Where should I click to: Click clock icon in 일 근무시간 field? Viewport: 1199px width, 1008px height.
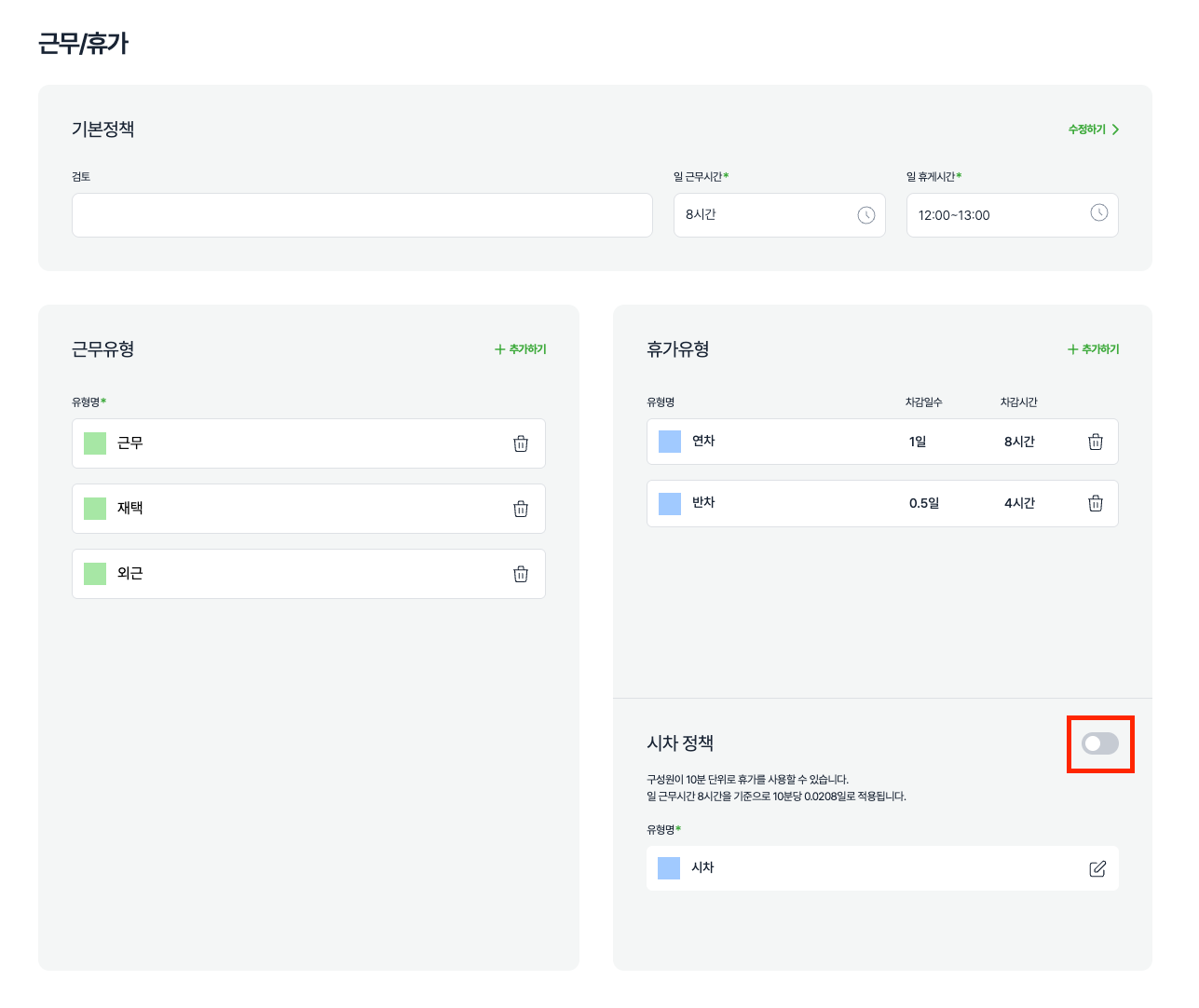[x=865, y=215]
